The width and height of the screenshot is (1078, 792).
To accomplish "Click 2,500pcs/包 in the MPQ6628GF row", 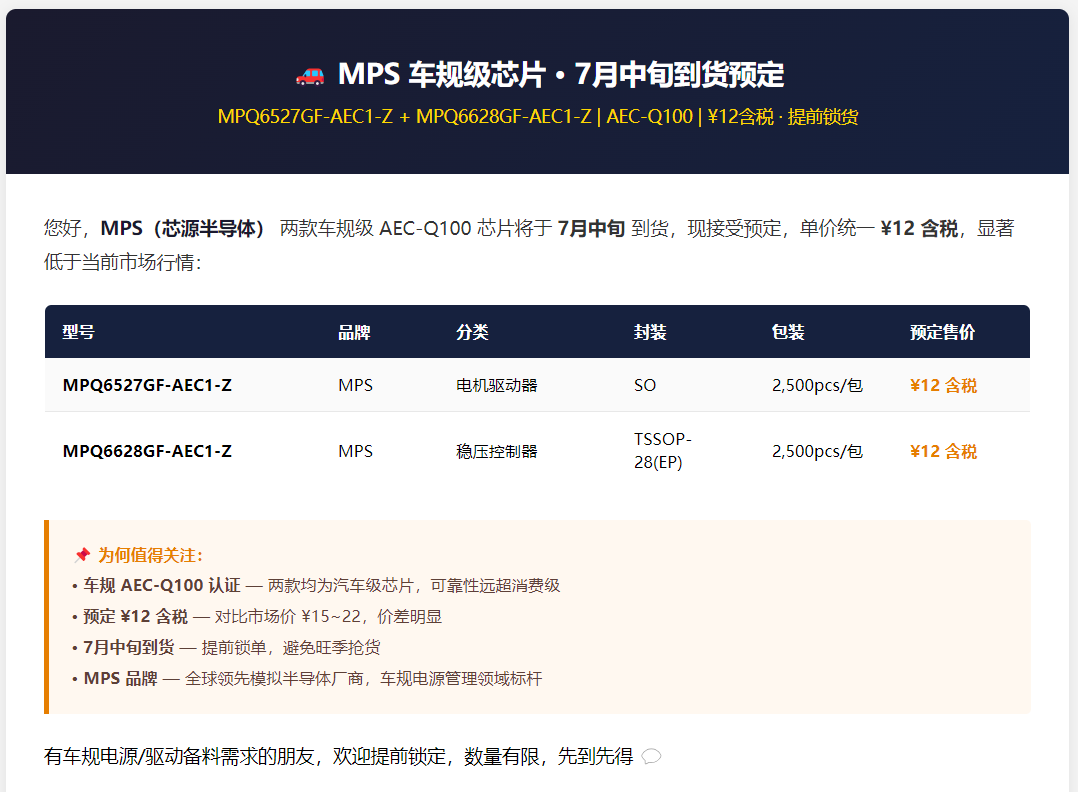I will [817, 451].
